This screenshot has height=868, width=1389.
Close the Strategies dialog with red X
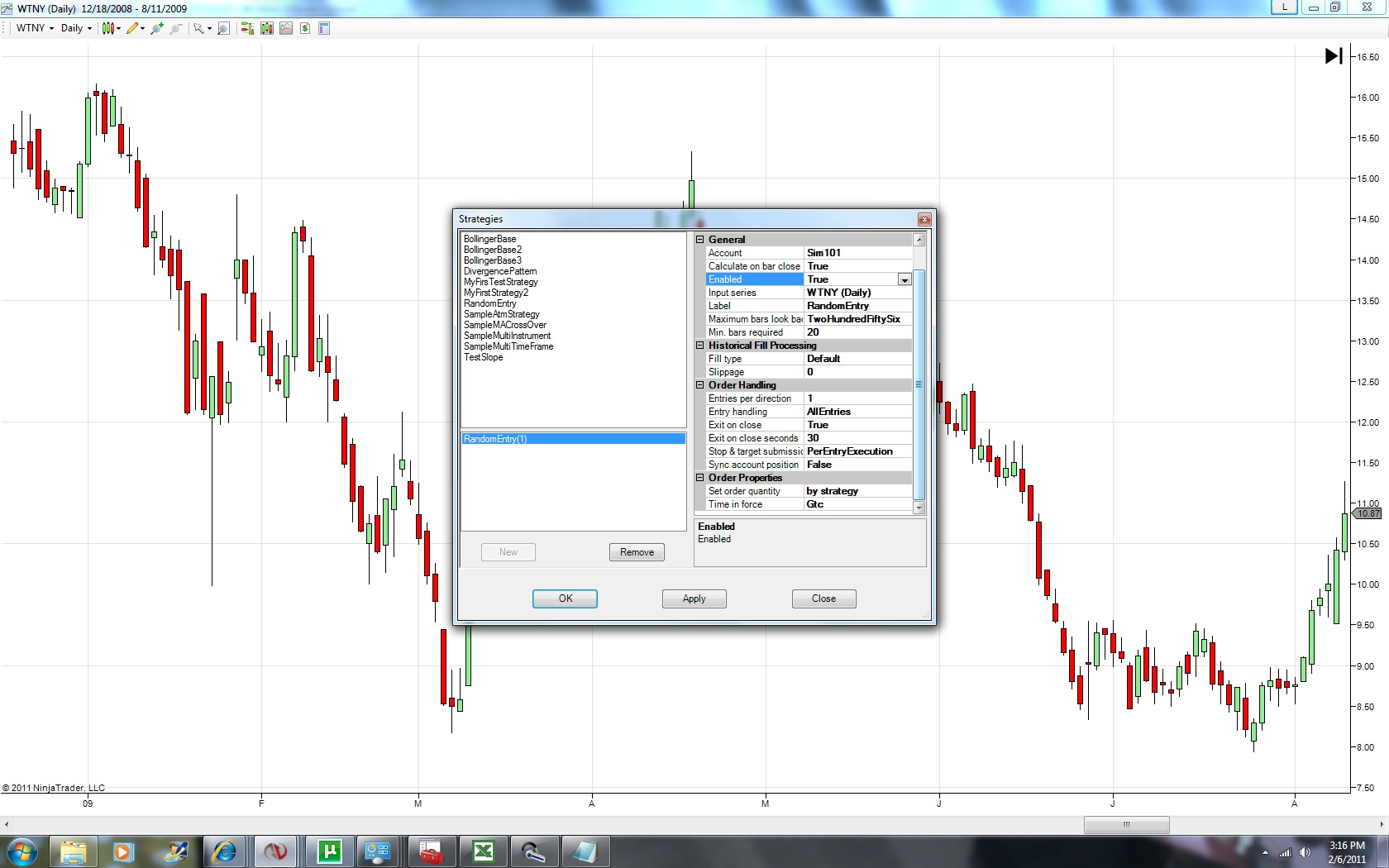[924, 219]
